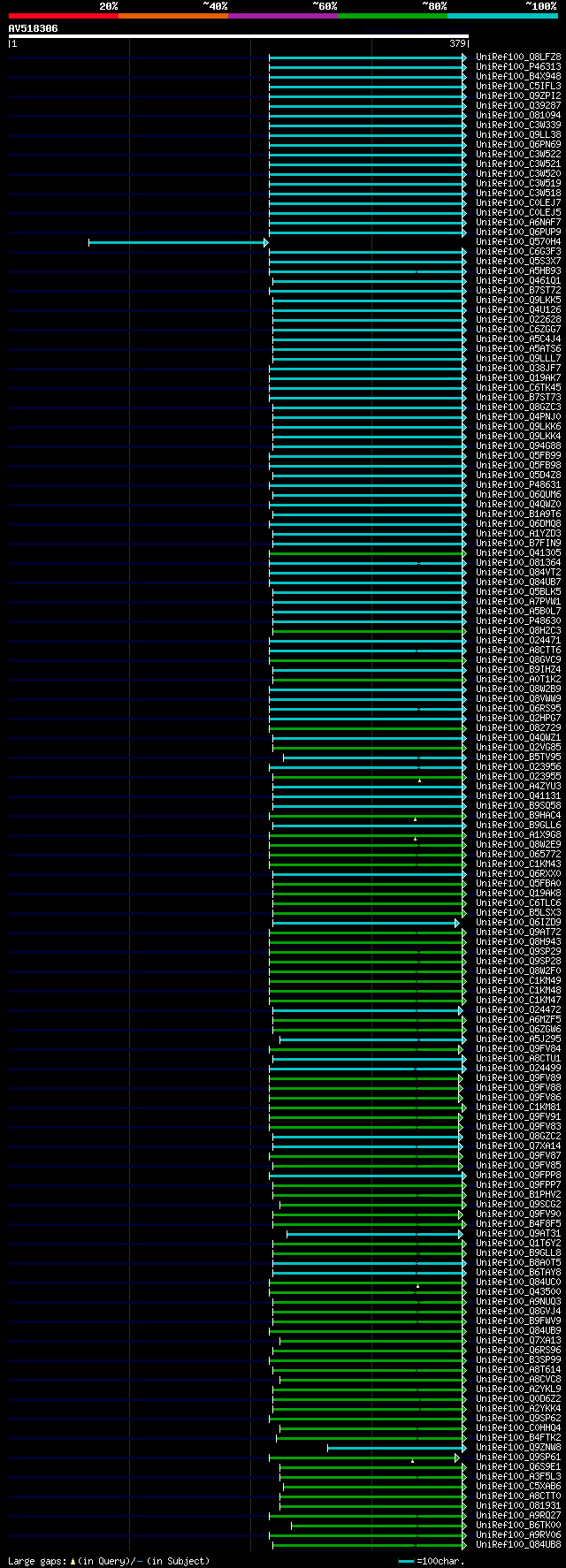This screenshot has width=566, height=1568.
Task: Select the UniRef100_Q570H4 label
Action: (x=518, y=241)
